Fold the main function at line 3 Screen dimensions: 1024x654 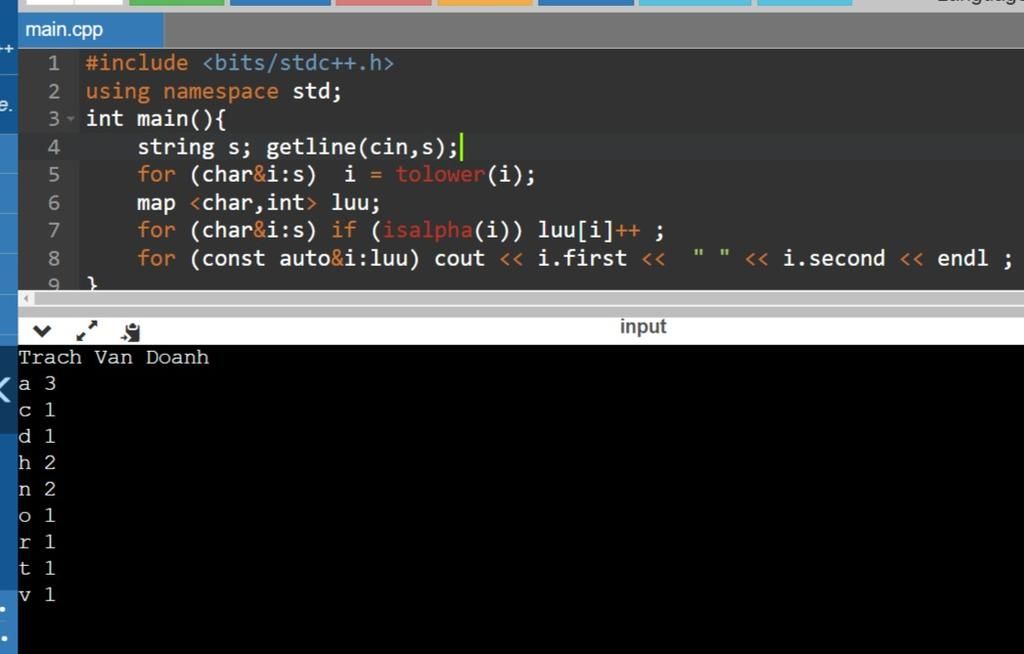[x=71, y=119]
